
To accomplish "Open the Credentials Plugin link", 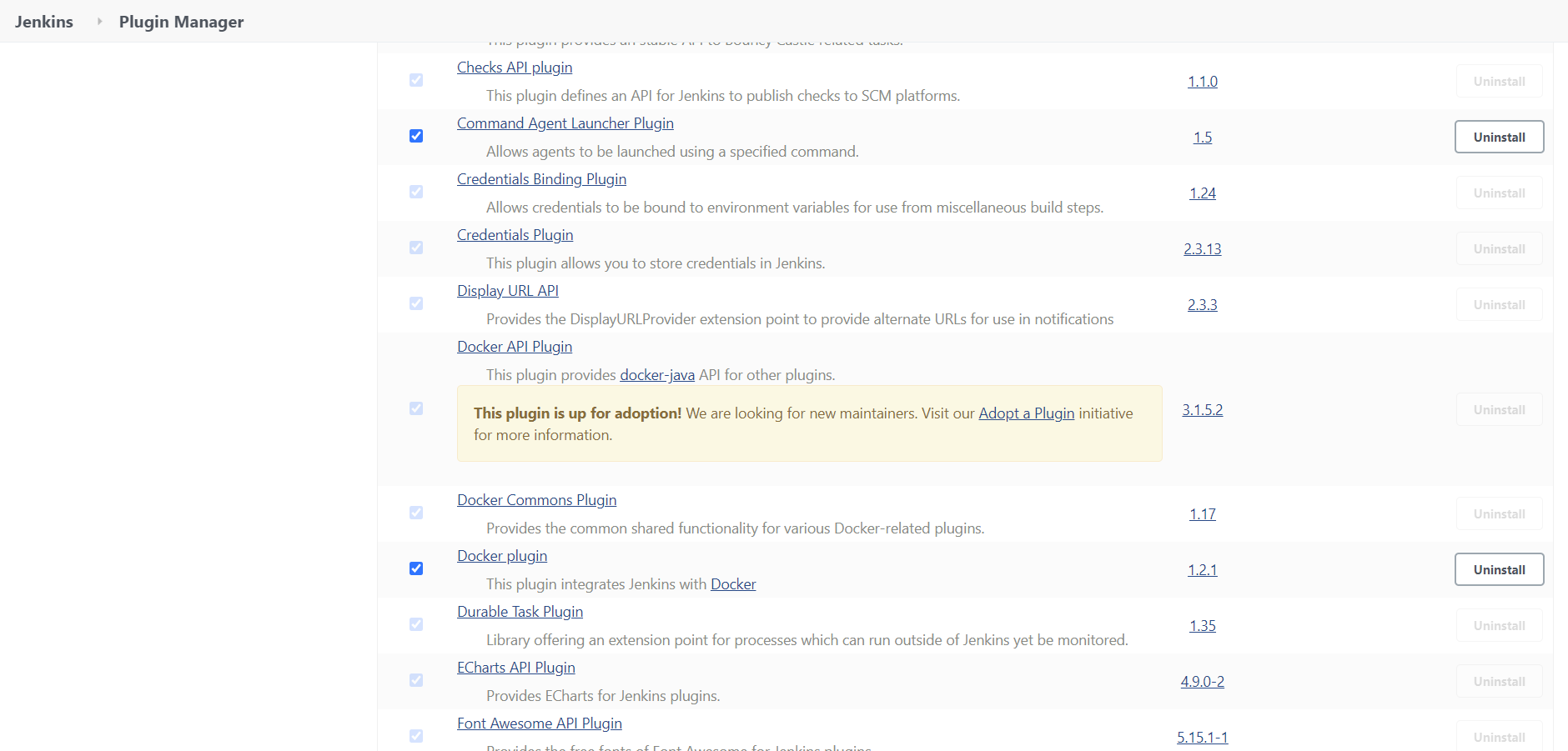I will [x=515, y=235].
